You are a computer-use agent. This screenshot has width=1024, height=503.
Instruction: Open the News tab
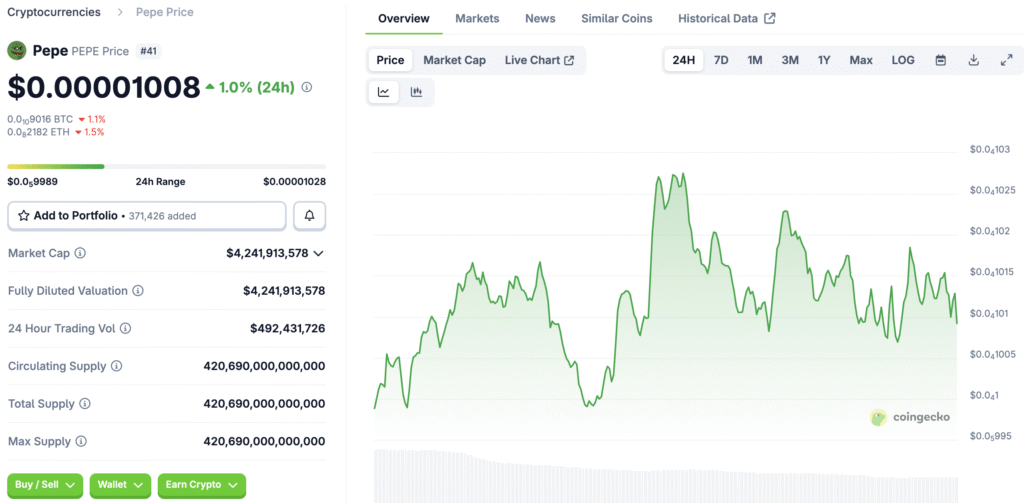click(x=540, y=18)
